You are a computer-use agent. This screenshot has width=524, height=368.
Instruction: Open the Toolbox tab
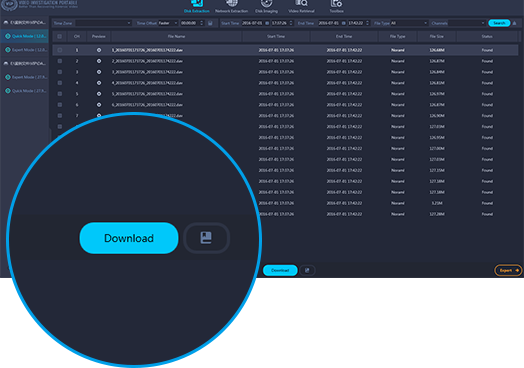pos(336,7)
